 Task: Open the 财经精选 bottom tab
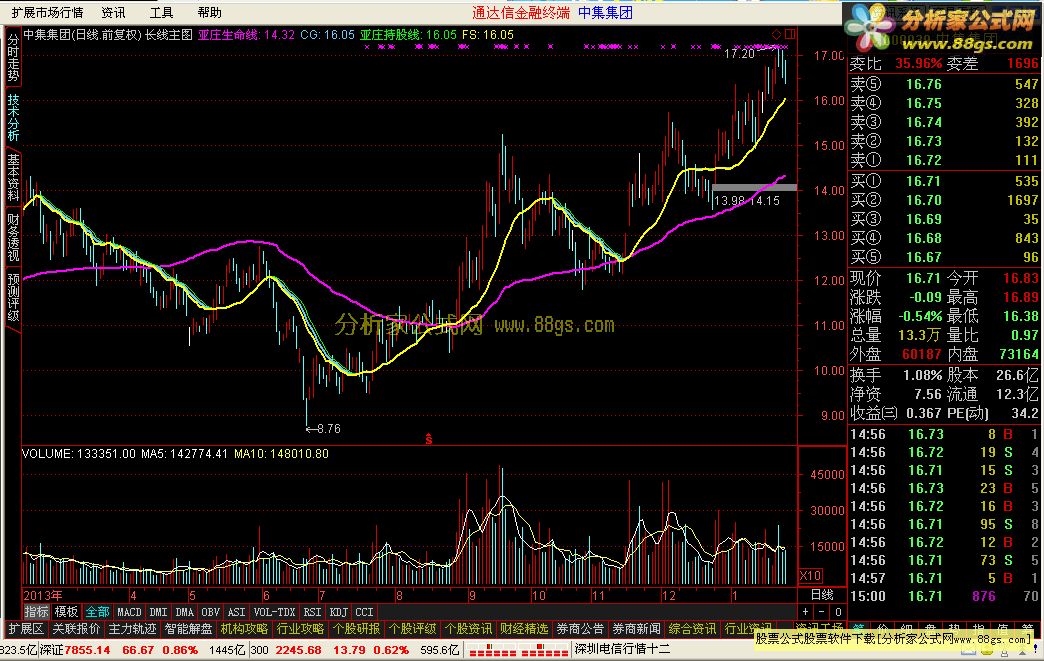click(x=524, y=628)
